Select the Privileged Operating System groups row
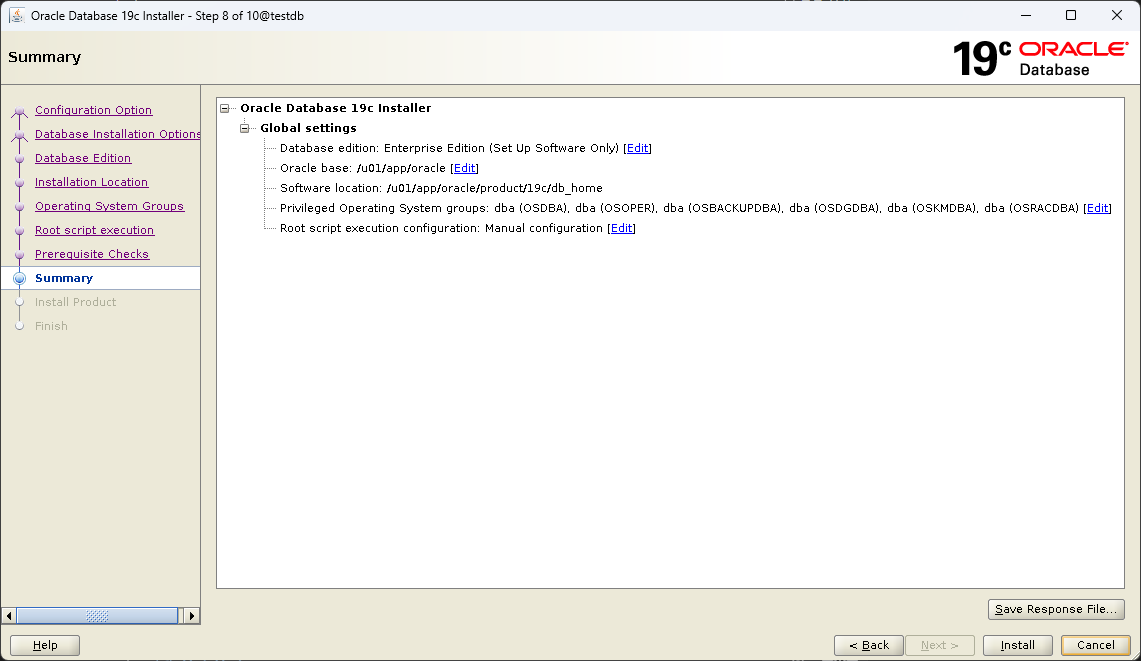Viewport: 1141px width, 661px height. tap(679, 208)
